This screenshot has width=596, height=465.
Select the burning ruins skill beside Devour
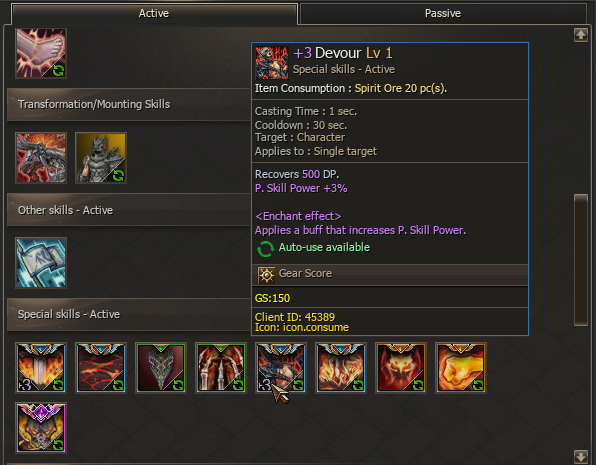tap(341, 367)
